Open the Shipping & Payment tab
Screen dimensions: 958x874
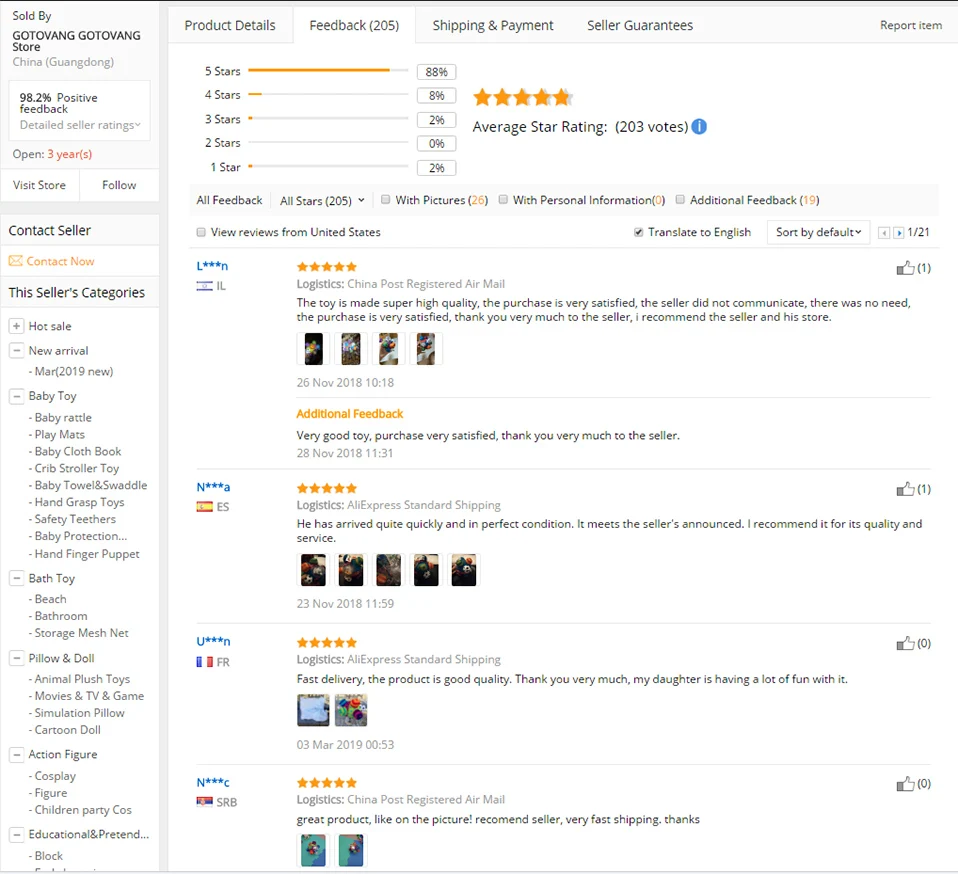[x=492, y=26]
